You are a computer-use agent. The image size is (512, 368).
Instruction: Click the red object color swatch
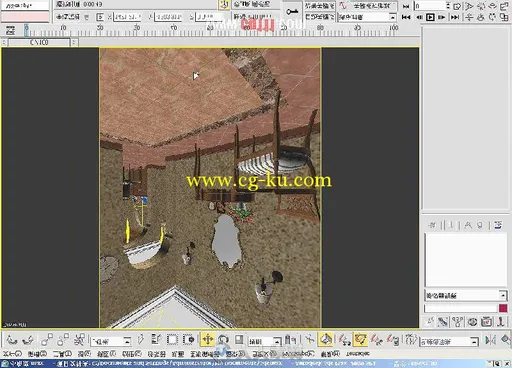[503, 308]
